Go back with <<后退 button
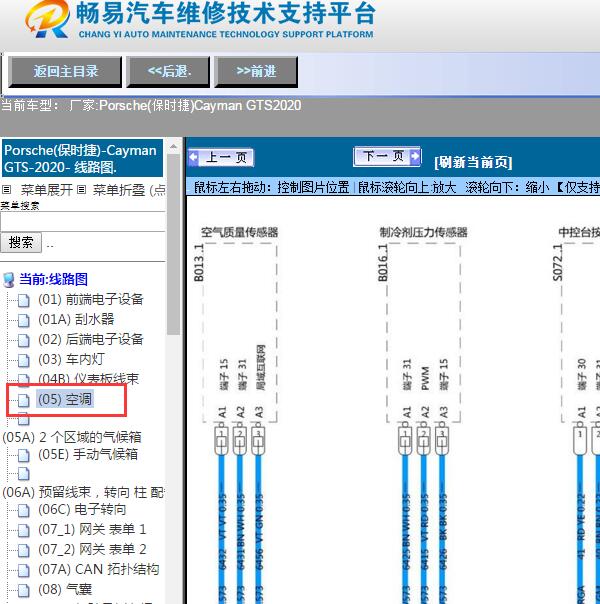This screenshot has width=600, height=604. coord(168,72)
